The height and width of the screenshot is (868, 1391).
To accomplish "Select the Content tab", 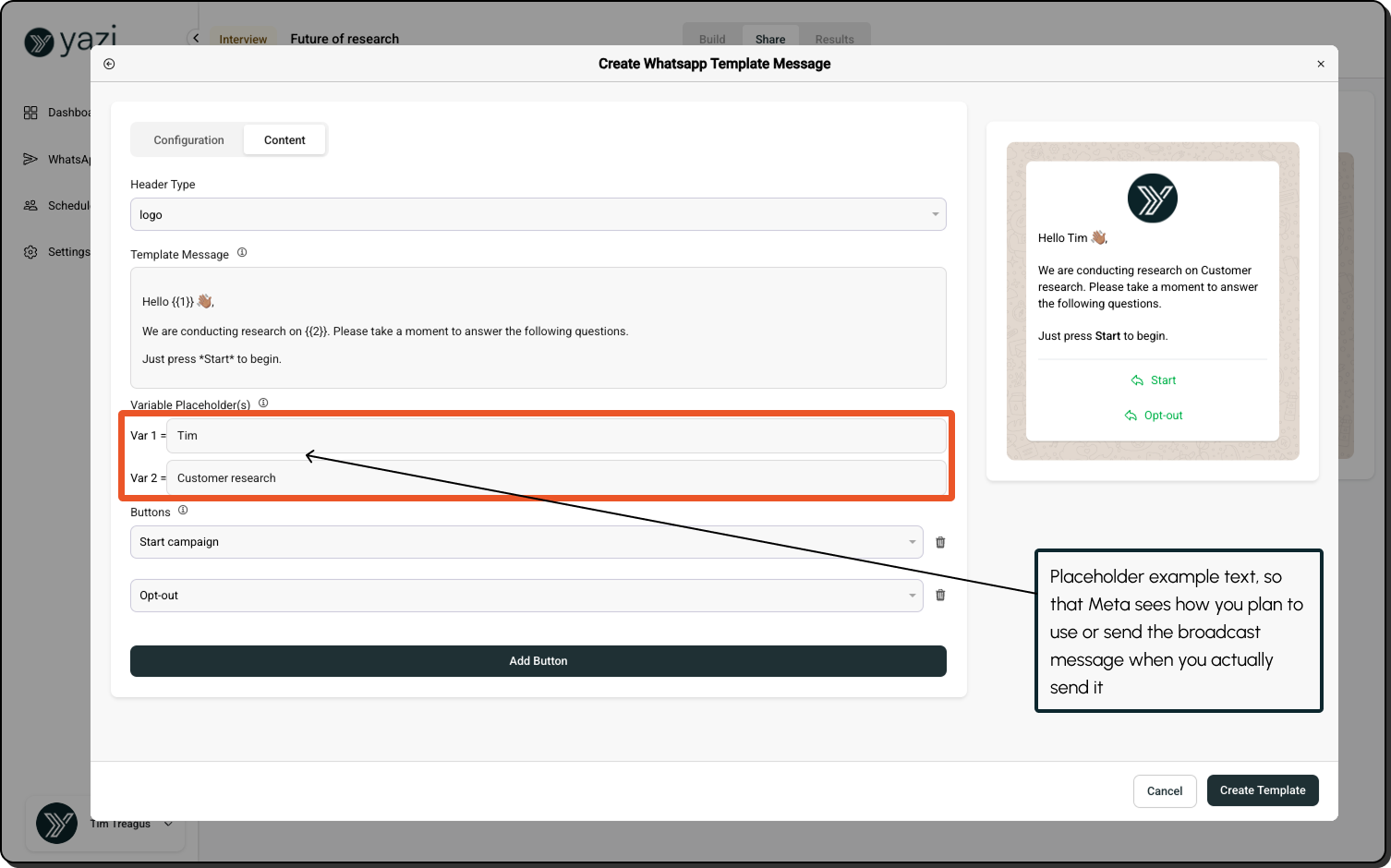I will click(284, 140).
